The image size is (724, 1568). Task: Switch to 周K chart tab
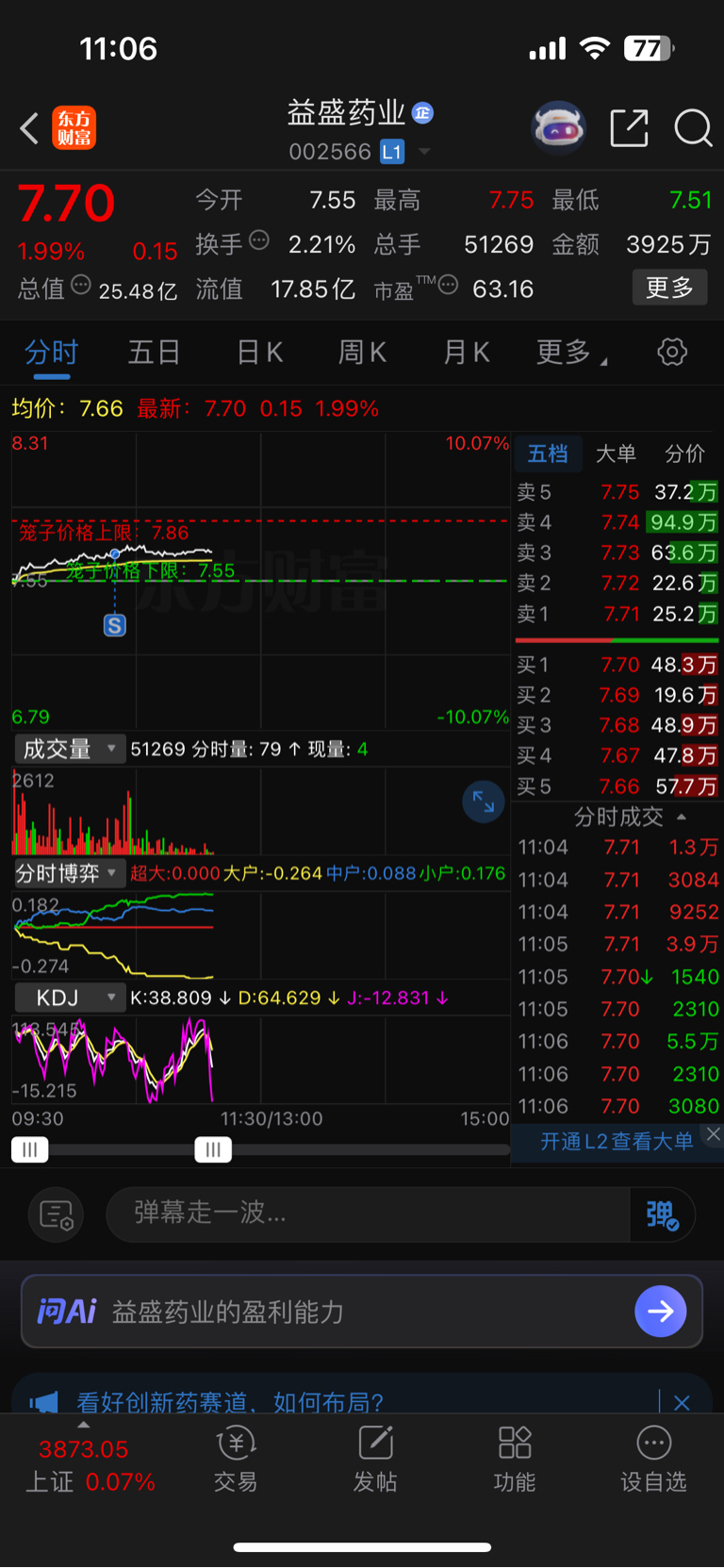pyautogui.click(x=362, y=353)
